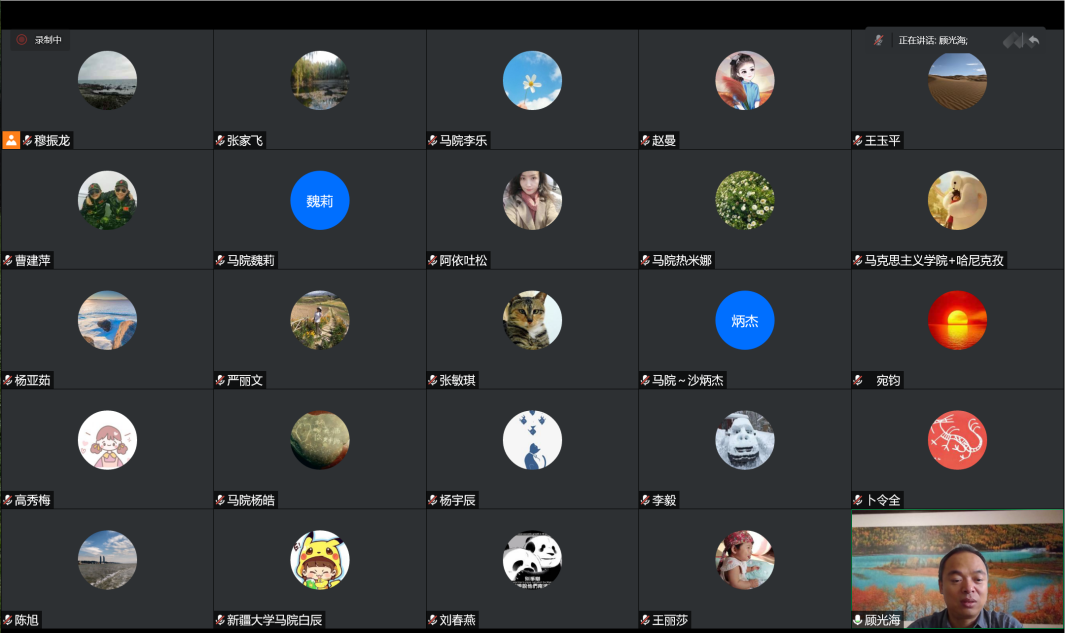Click the Pikachu avatar of 新疆大学马院白辰
Image resolution: width=1065 pixels, height=633 pixels.
tap(319, 560)
